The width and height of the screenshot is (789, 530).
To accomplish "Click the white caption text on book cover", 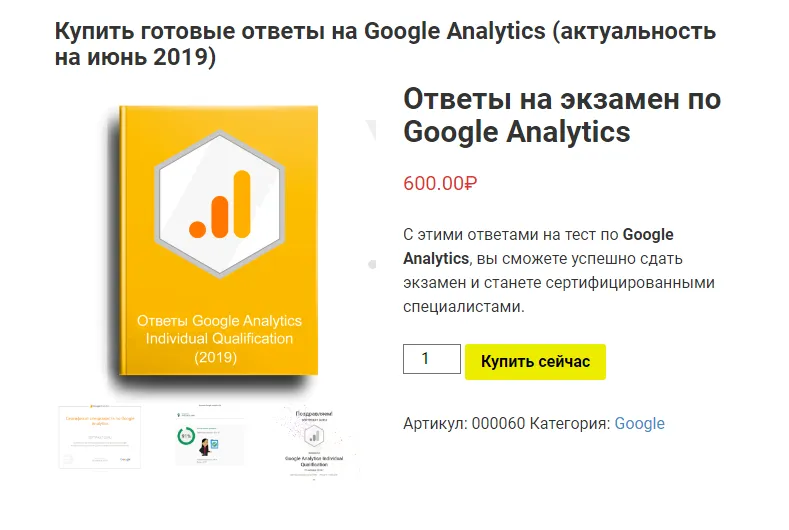I will [x=218, y=338].
